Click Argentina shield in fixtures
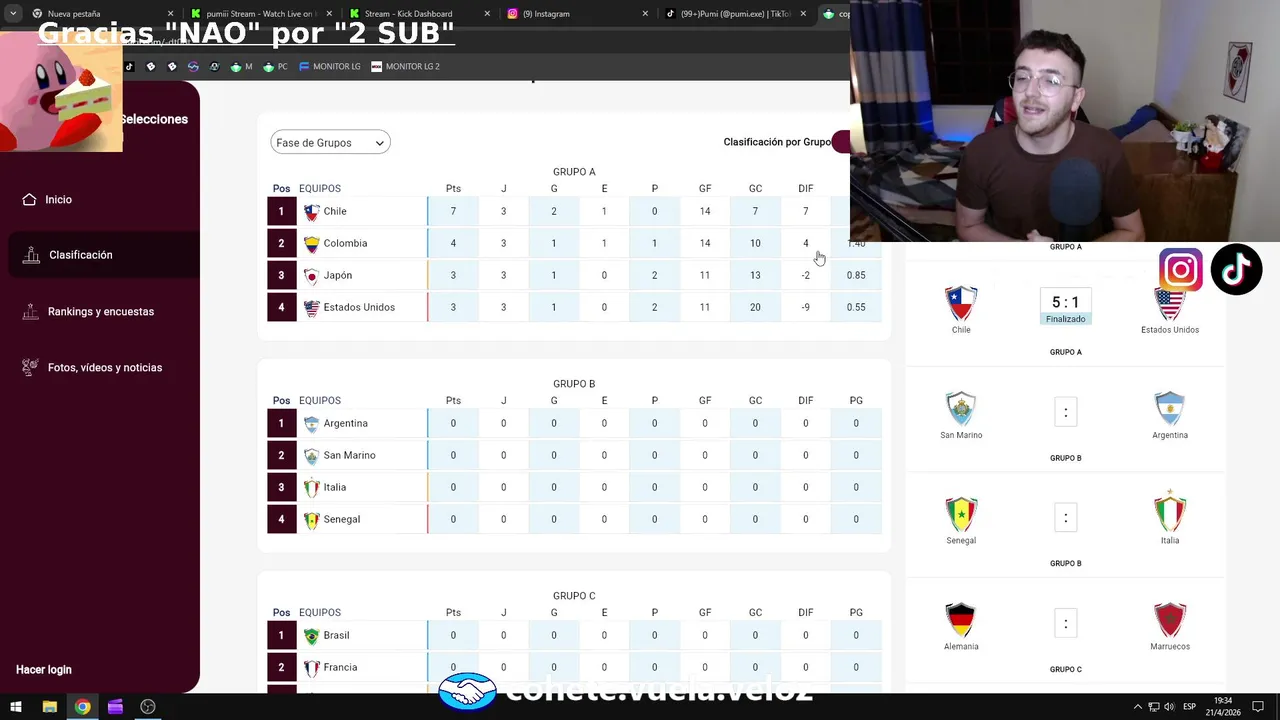Image resolution: width=1280 pixels, height=720 pixels. coord(1169,409)
